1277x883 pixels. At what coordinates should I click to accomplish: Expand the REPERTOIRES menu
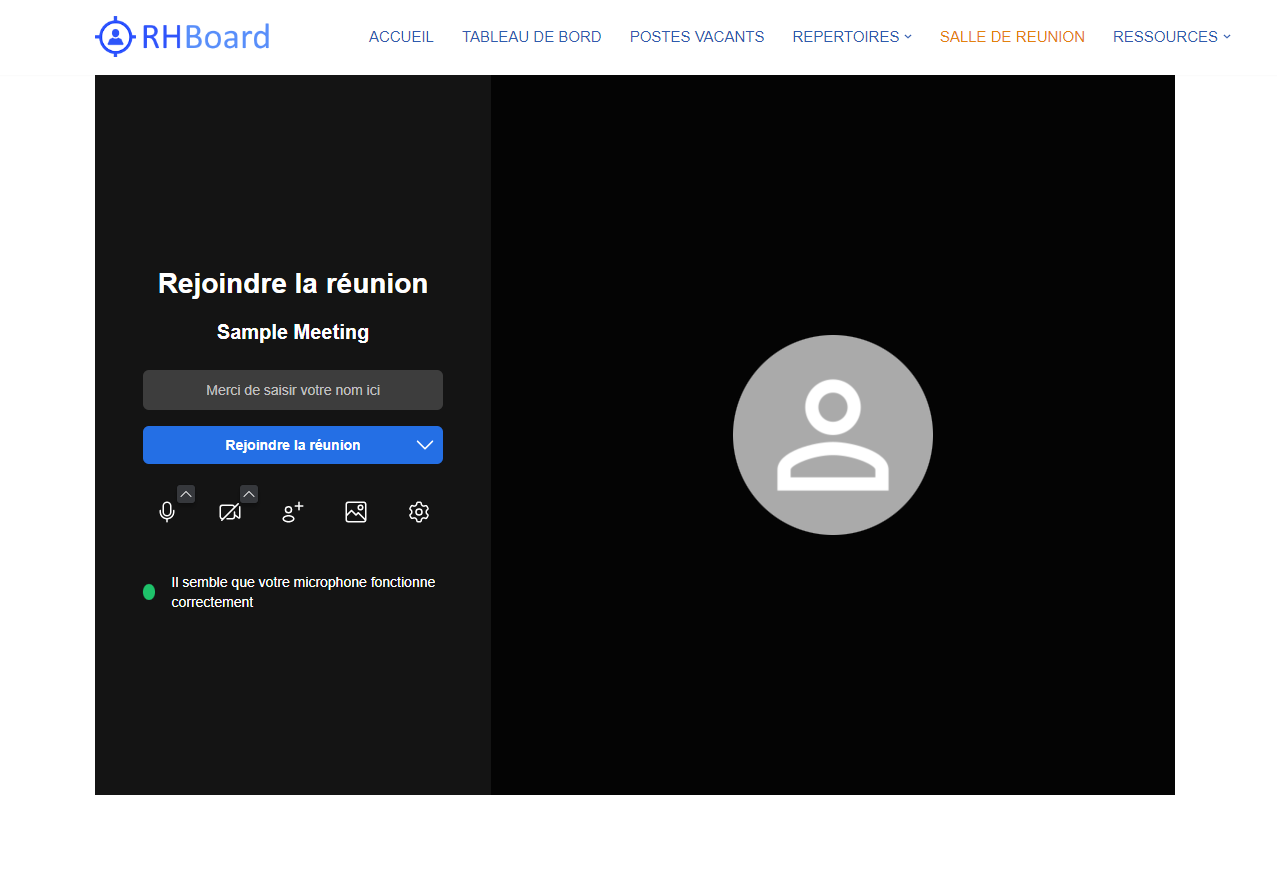point(851,37)
